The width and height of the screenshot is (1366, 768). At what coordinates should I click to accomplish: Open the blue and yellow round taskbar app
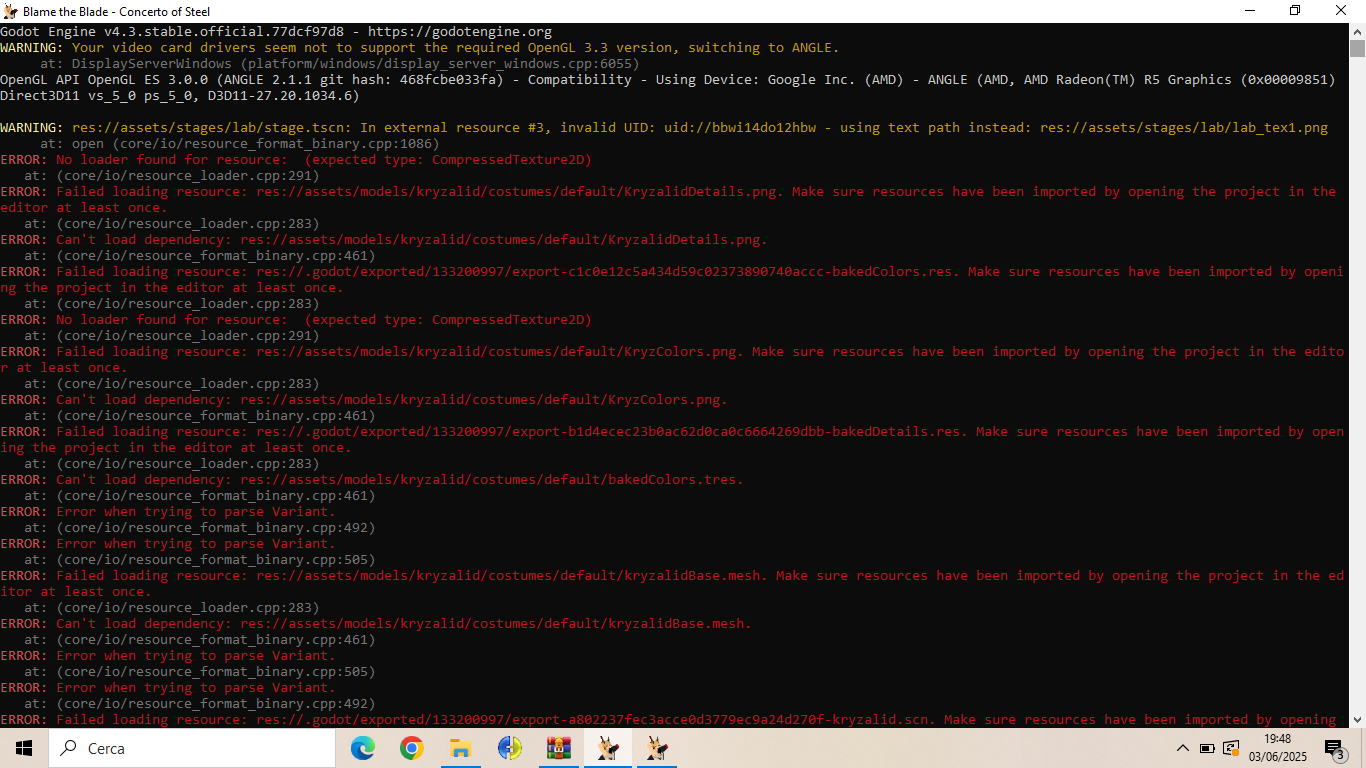pyautogui.click(x=509, y=748)
